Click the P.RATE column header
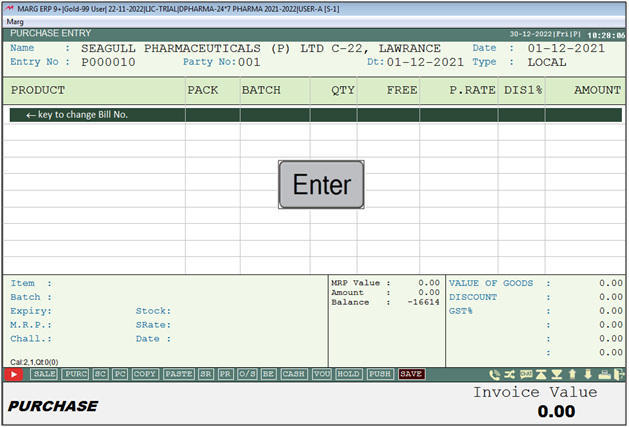The height and width of the screenshot is (427, 629). (x=472, y=90)
